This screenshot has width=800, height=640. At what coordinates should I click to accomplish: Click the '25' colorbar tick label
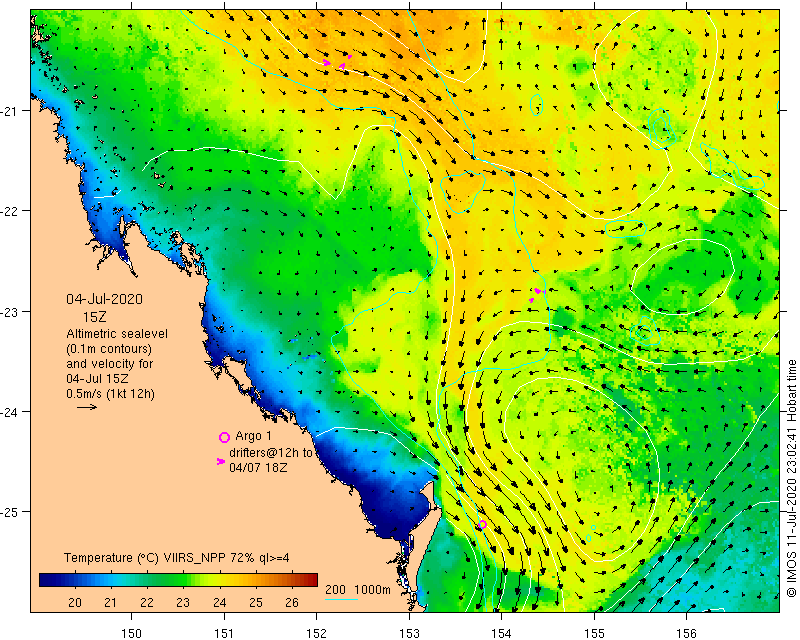click(256, 603)
